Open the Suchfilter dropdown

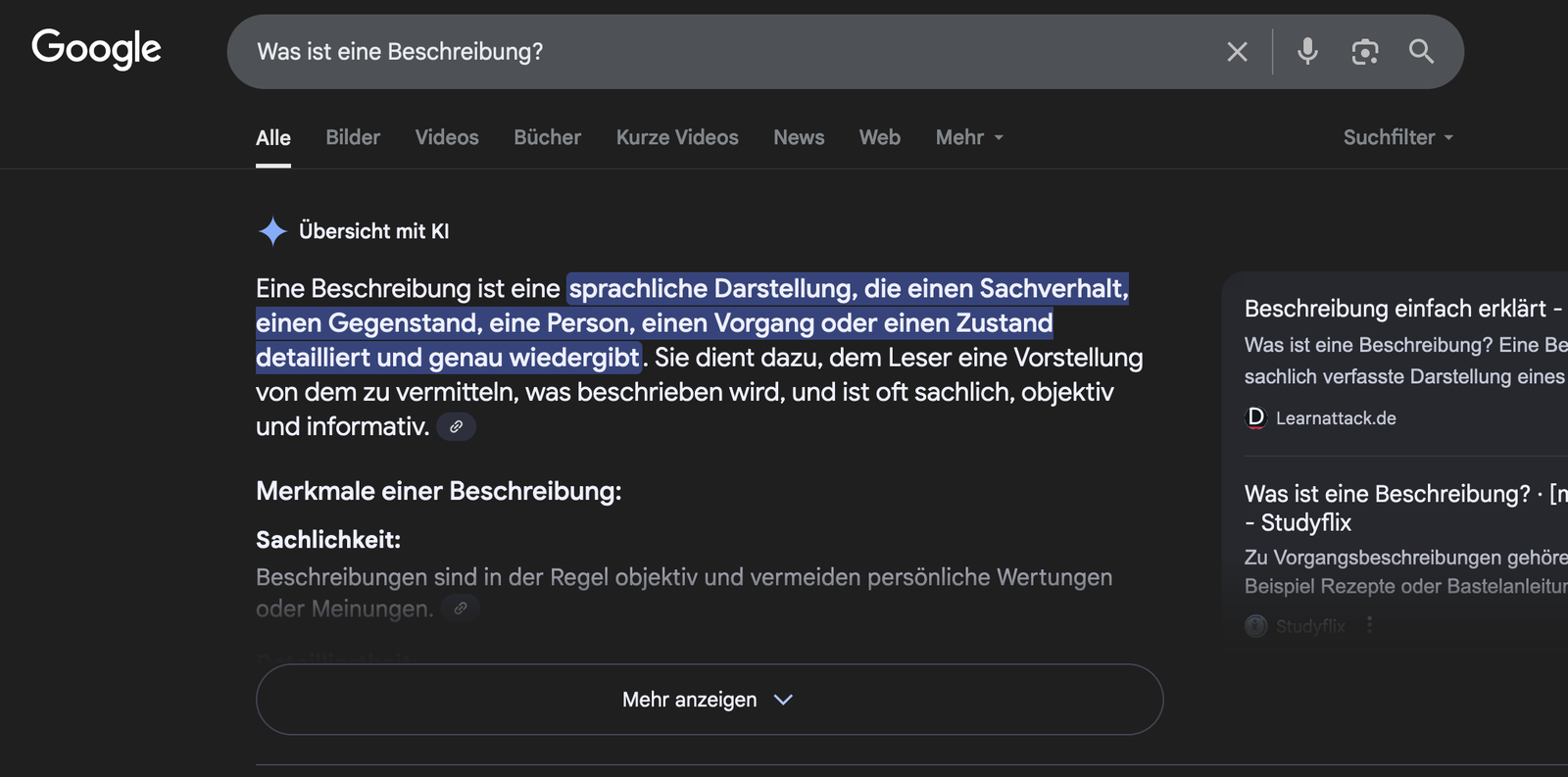pyautogui.click(x=1397, y=138)
